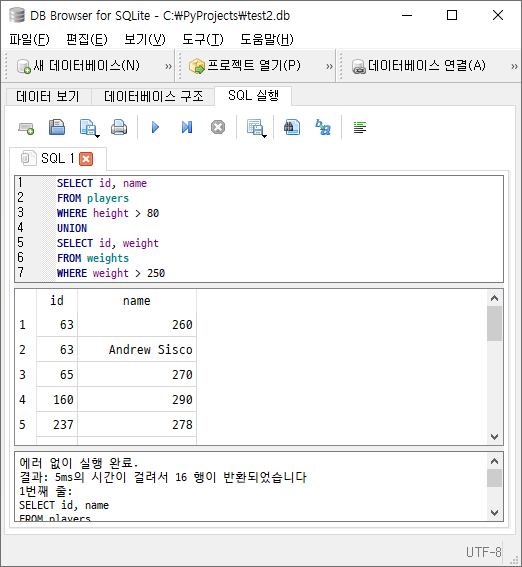Open the 도구(T) menu

tap(202, 39)
